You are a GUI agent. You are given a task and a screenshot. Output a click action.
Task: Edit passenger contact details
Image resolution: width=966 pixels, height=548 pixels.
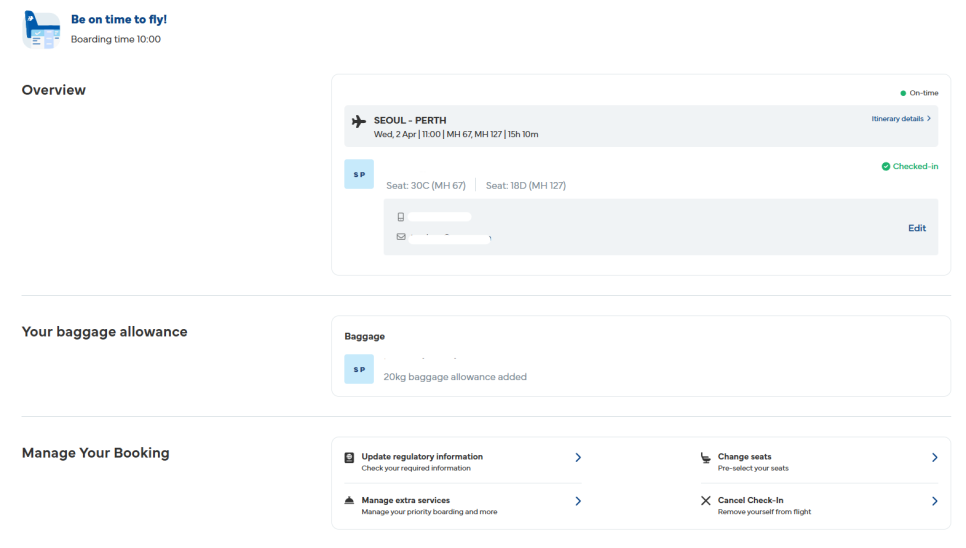[917, 228]
